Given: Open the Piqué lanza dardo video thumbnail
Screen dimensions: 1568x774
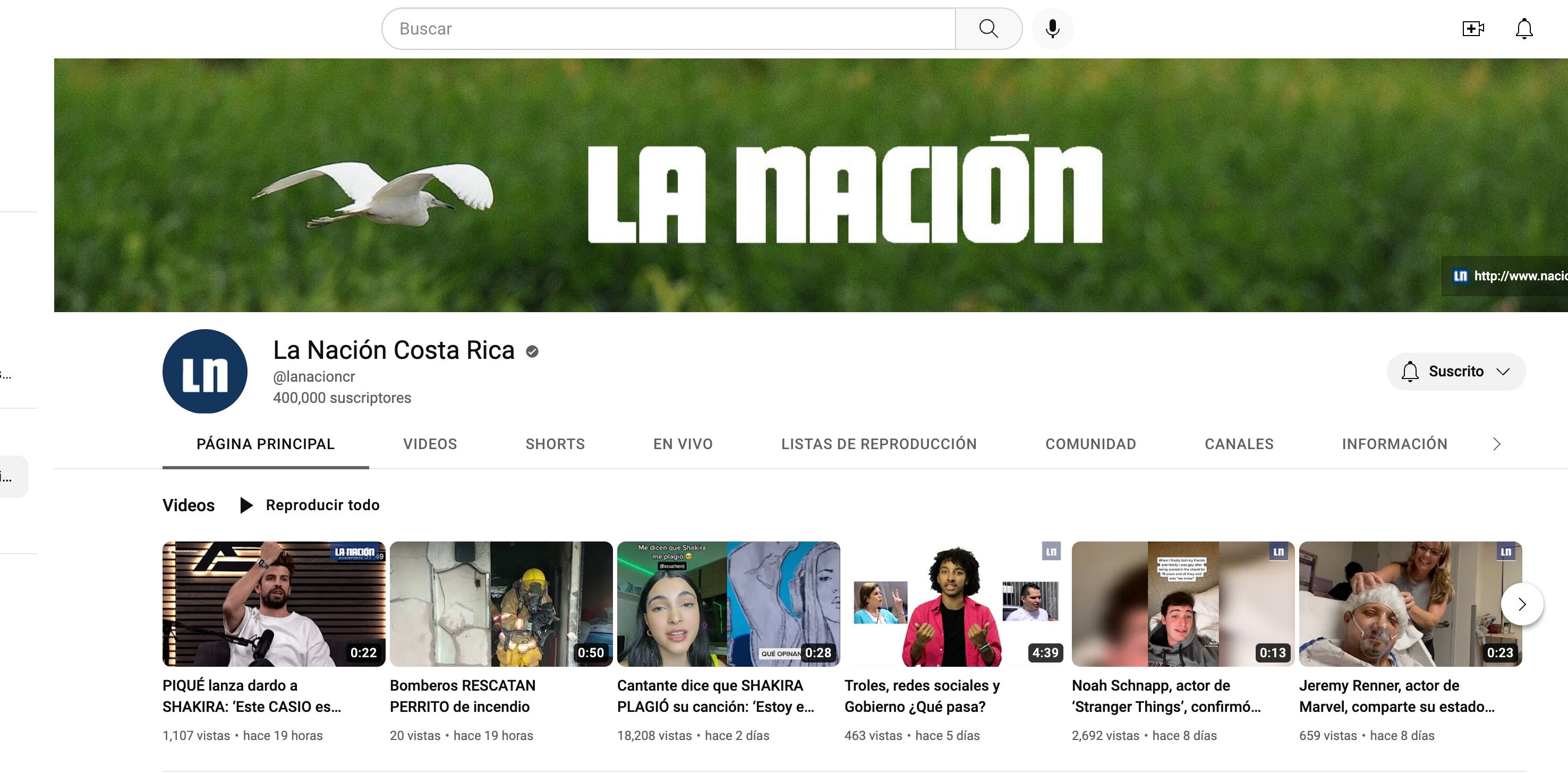Looking at the screenshot, I should (274, 604).
